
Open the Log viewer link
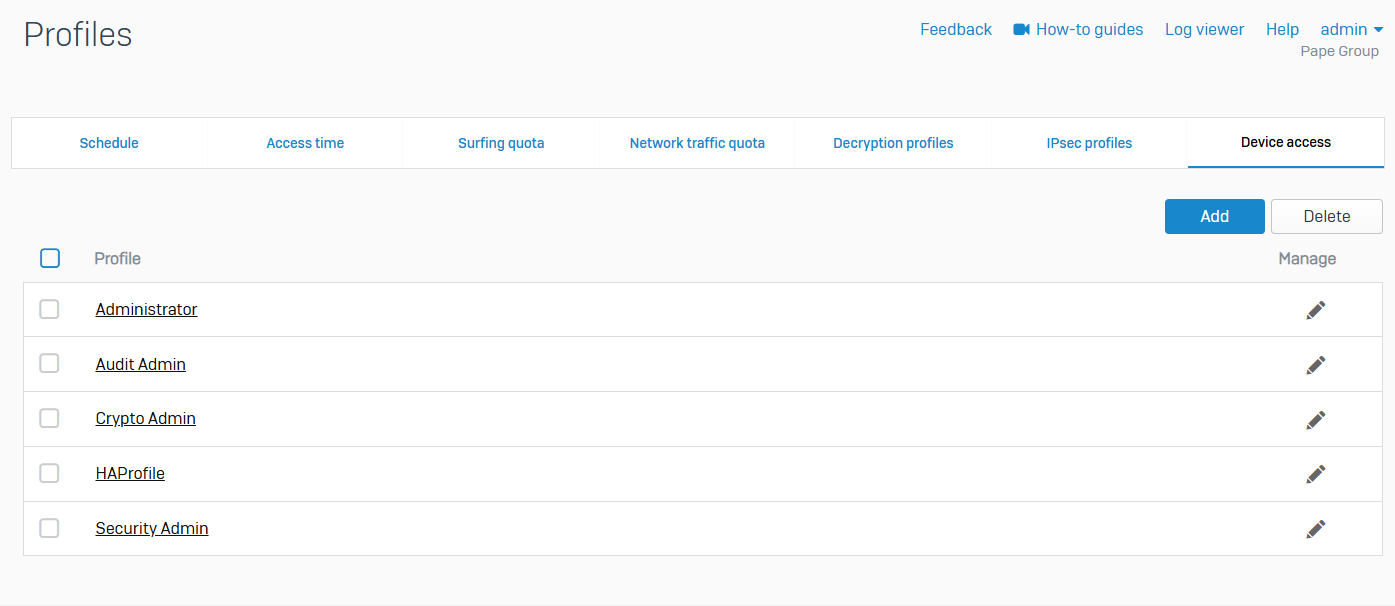point(1204,30)
